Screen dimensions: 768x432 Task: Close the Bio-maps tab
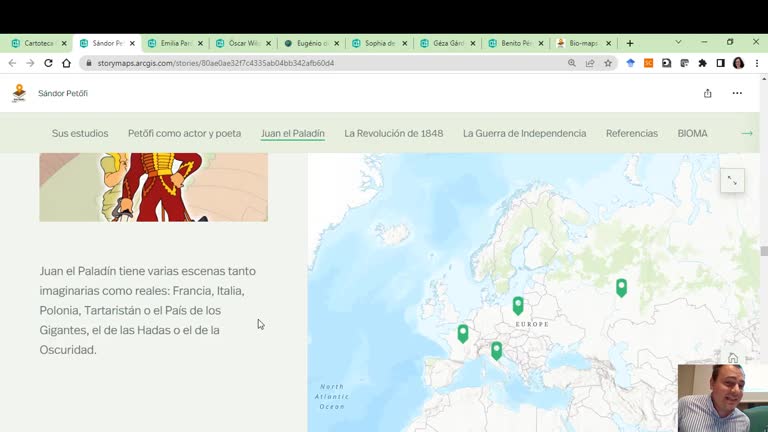tap(608, 44)
